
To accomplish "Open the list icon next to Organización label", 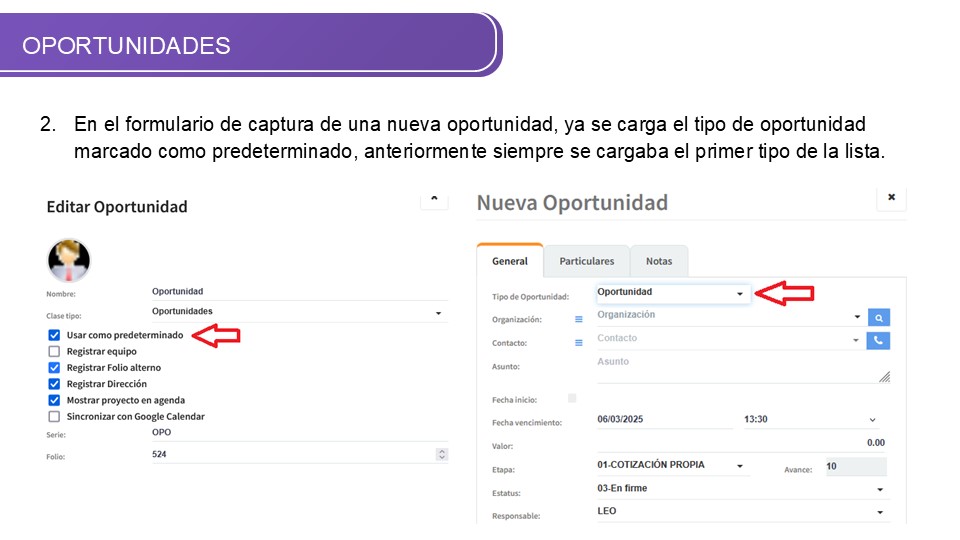I will (x=579, y=320).
